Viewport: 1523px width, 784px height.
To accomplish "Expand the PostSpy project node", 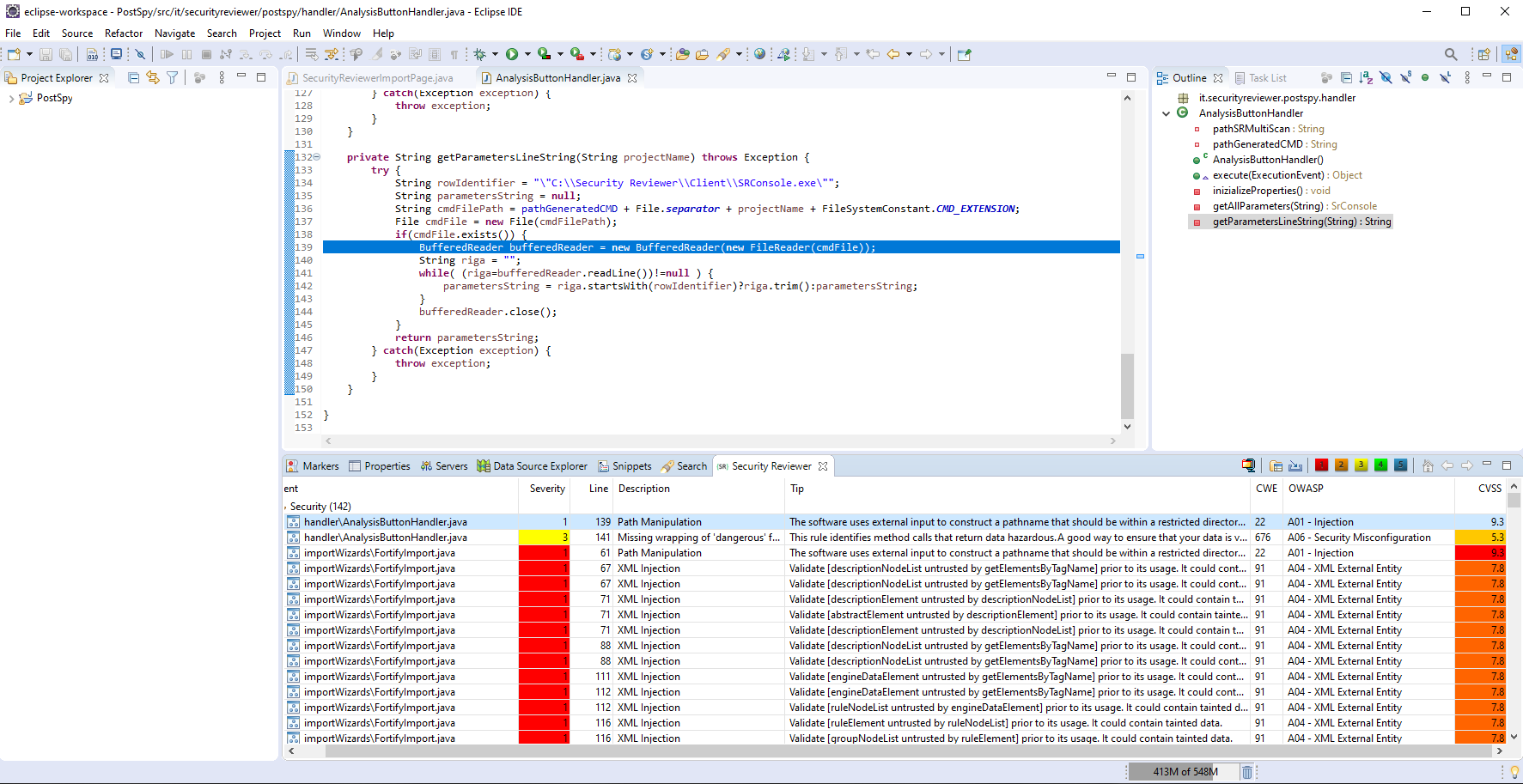I will (11, 97).
